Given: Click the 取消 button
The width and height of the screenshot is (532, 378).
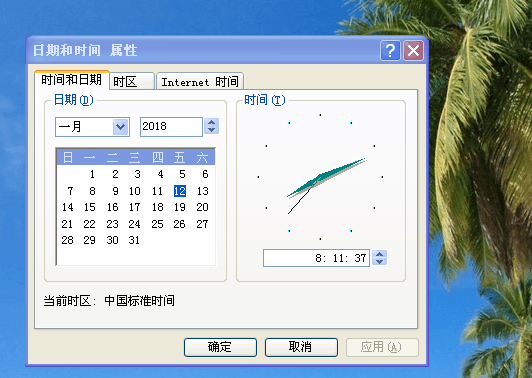Looking at the screenshot, I should pos(301,347).
